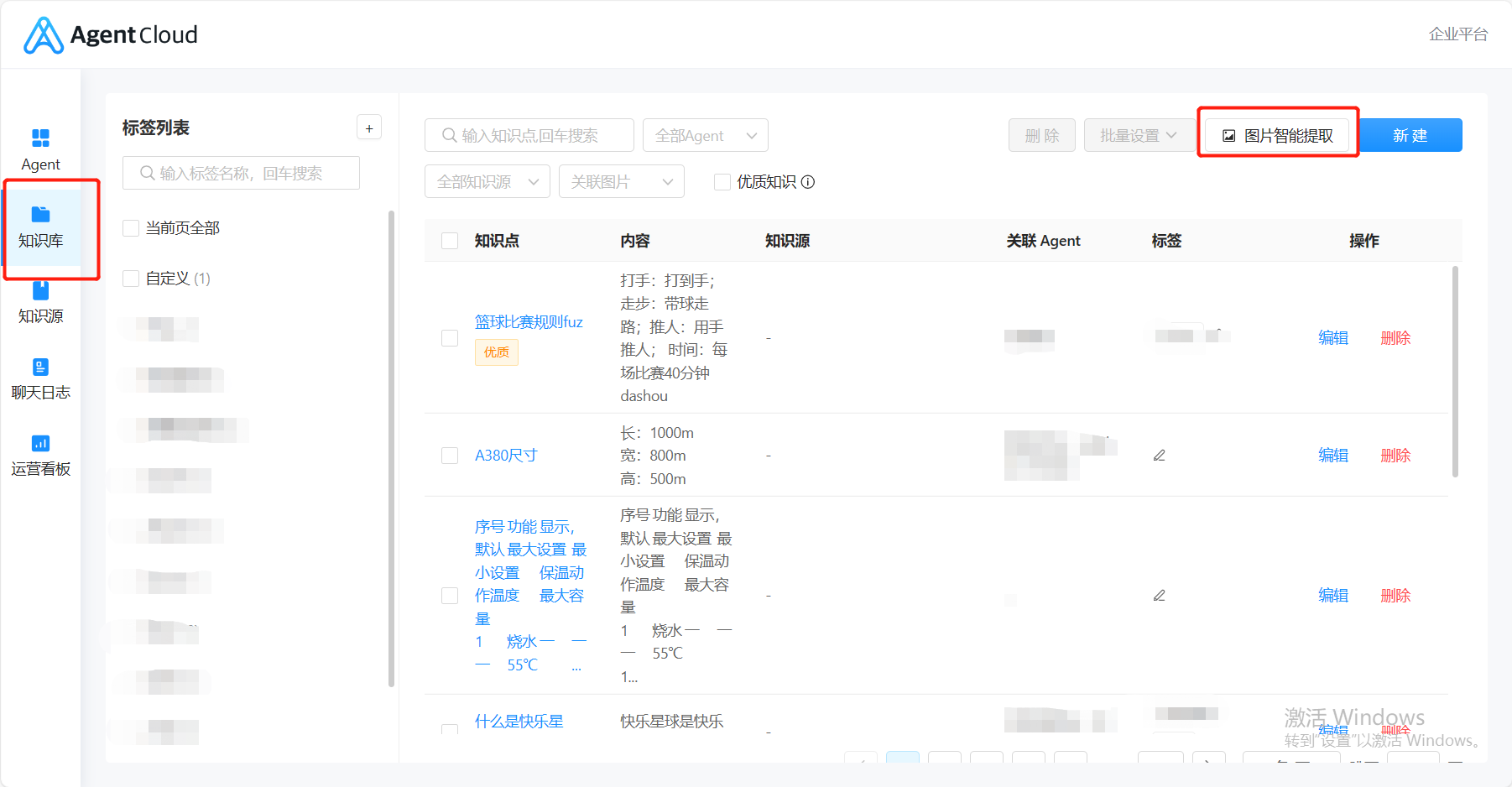Click 删除 for 篮球比赛规则fuz row
Viewport: 1512px width, 787px height.
pyautogui.click(x=1395, y=338)
